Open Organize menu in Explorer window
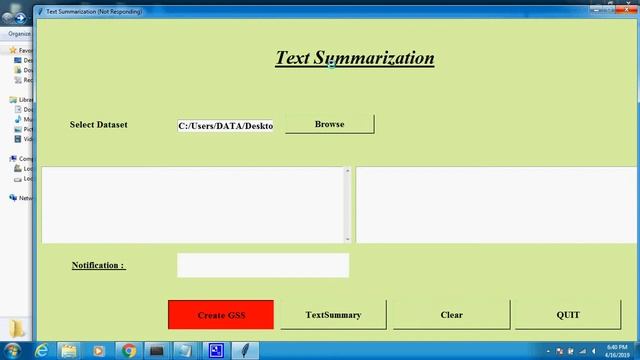Image resolution: width=640 pixels, height=360 pixels. click(x=19, y=34)
